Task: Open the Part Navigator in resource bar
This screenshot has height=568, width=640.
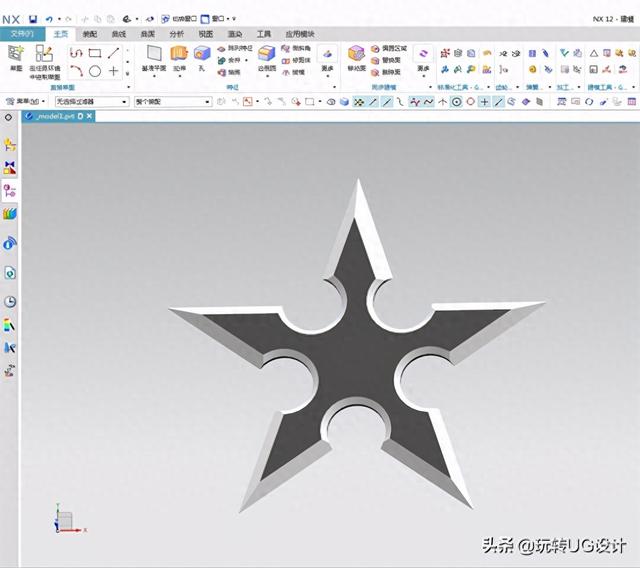Action: [9, 191]
